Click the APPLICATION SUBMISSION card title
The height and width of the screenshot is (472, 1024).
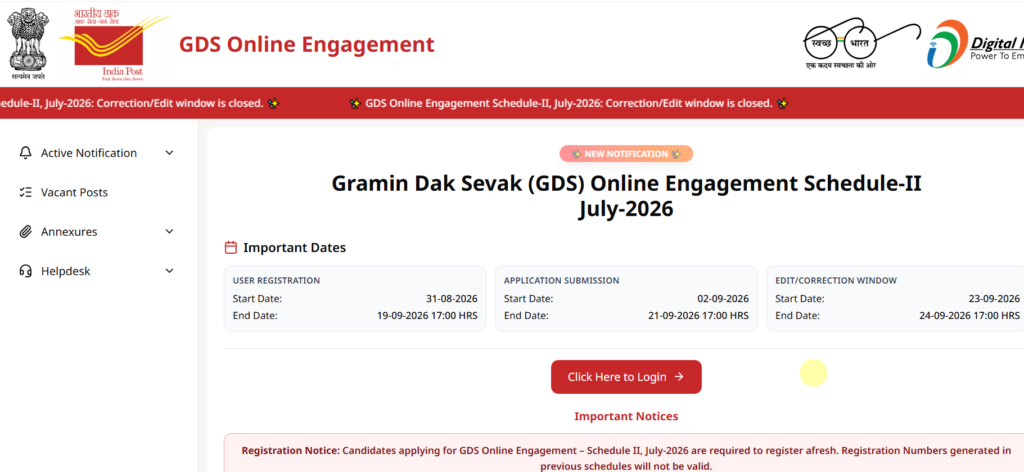[562, 281]
